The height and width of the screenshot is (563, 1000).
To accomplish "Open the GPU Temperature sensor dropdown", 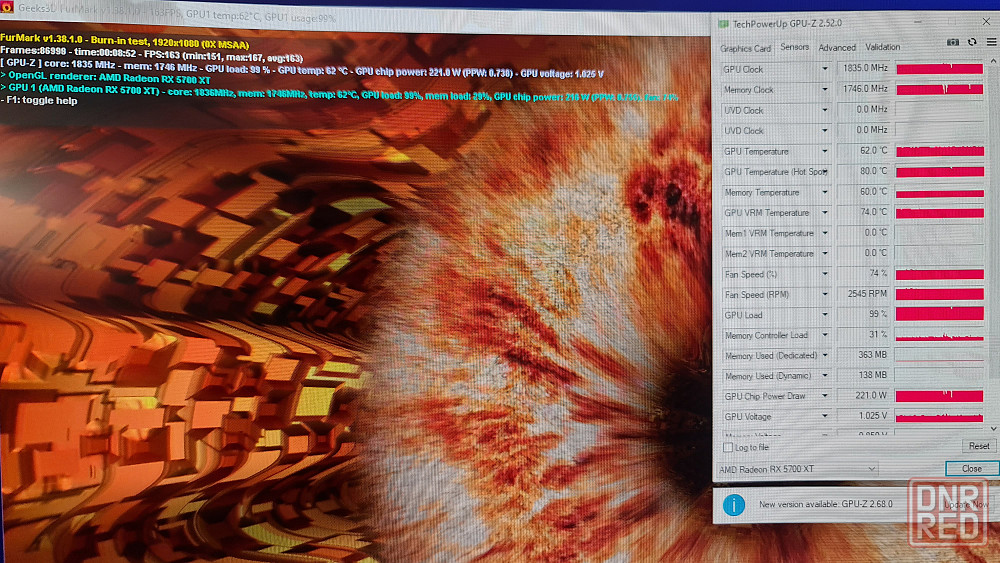I will pos(825,151).
